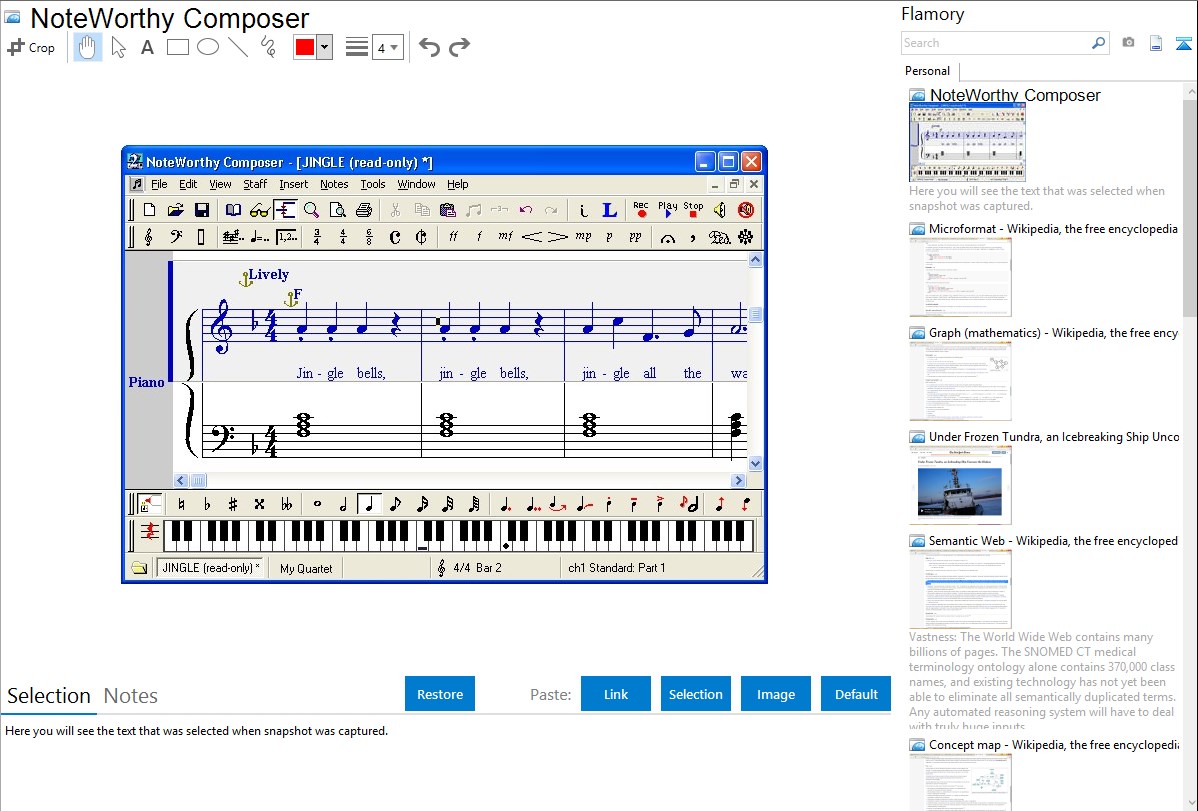Toggle the arrow pointer selection tool
This screenshot has width=1198, height=811.
click(x=118, y=47)
